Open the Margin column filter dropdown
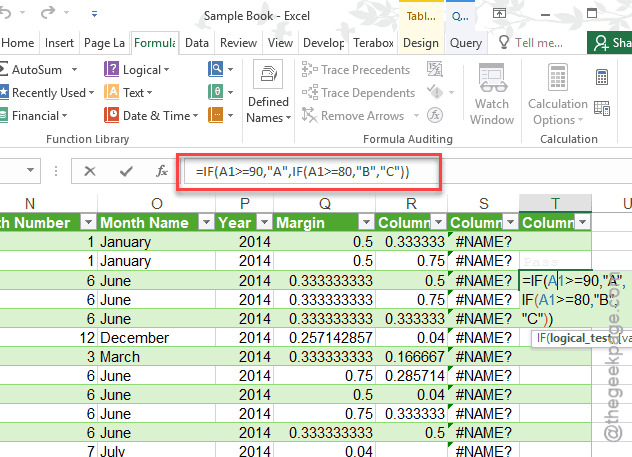 pyautogui.click(x=366, y=222)
